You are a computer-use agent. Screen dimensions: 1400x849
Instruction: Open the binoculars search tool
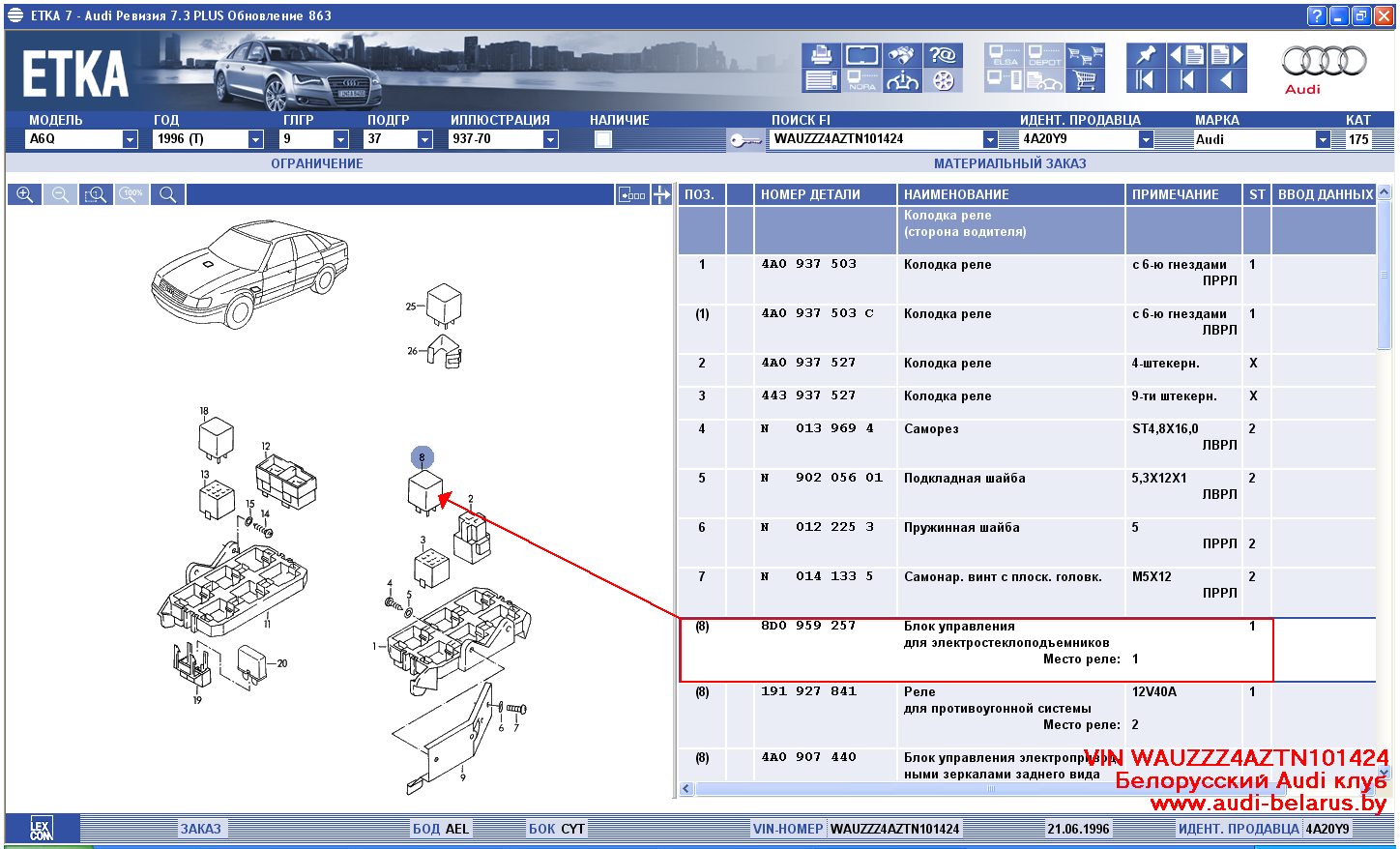pyautogui.click(x=901, y=55)
